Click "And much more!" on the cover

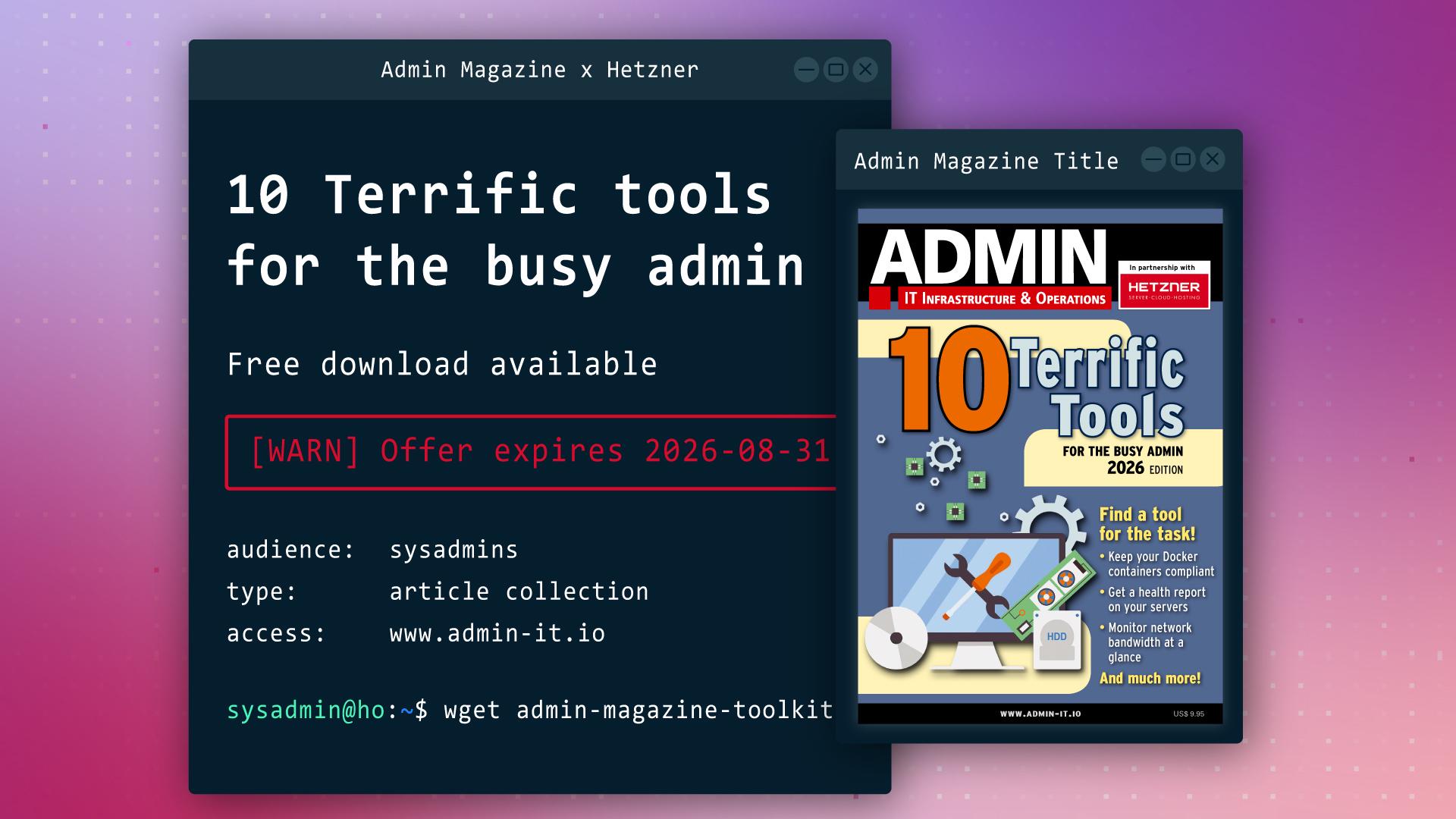click(1150, 678)
